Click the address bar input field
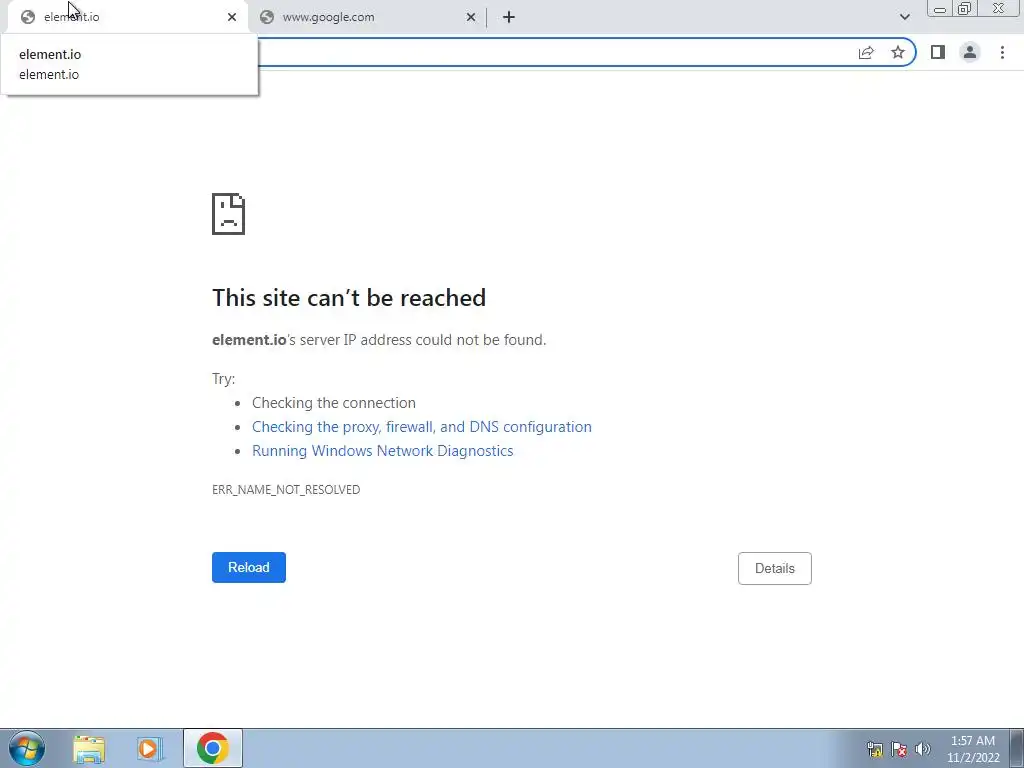 coord(555,52)
